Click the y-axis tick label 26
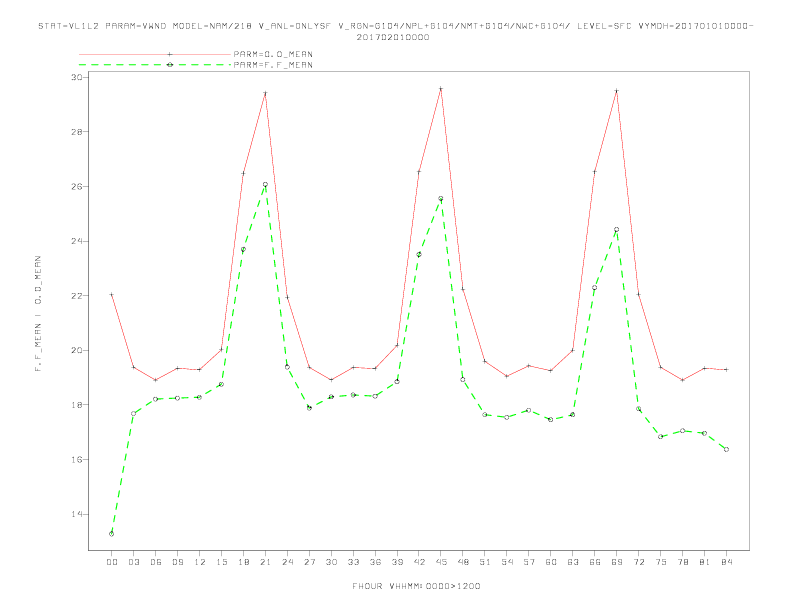This screenshot has width=792, height=612. pyautogui.click(x=77, y=186)
